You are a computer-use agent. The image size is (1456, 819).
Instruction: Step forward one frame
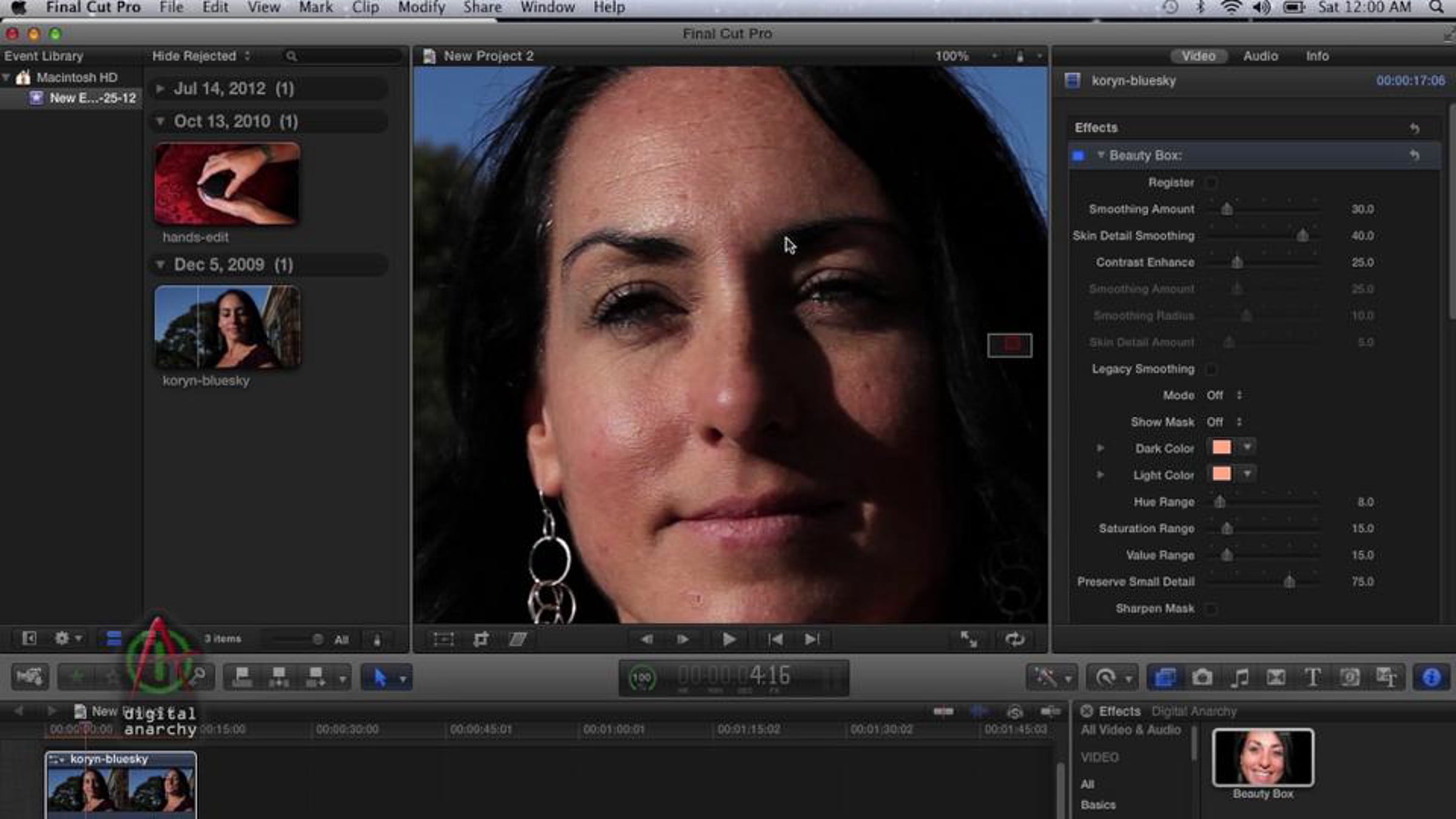[682, 639]
